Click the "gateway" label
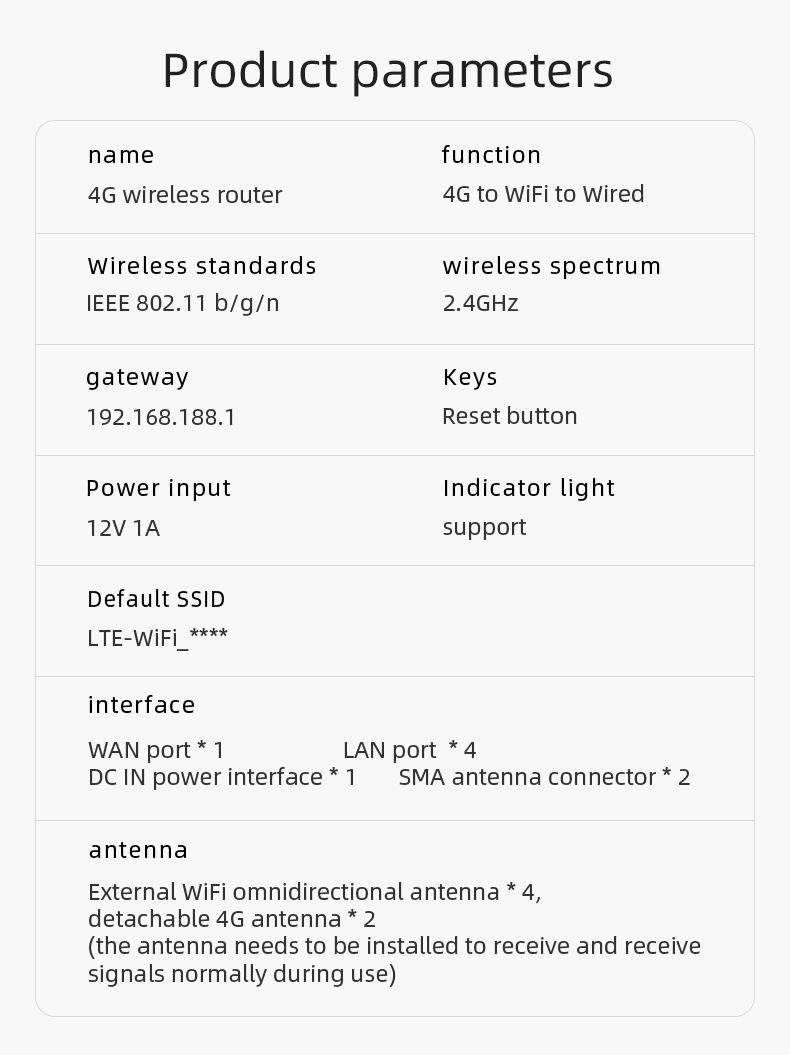The height and width of the screenshot is (1055, 790). tap(137, 377)
